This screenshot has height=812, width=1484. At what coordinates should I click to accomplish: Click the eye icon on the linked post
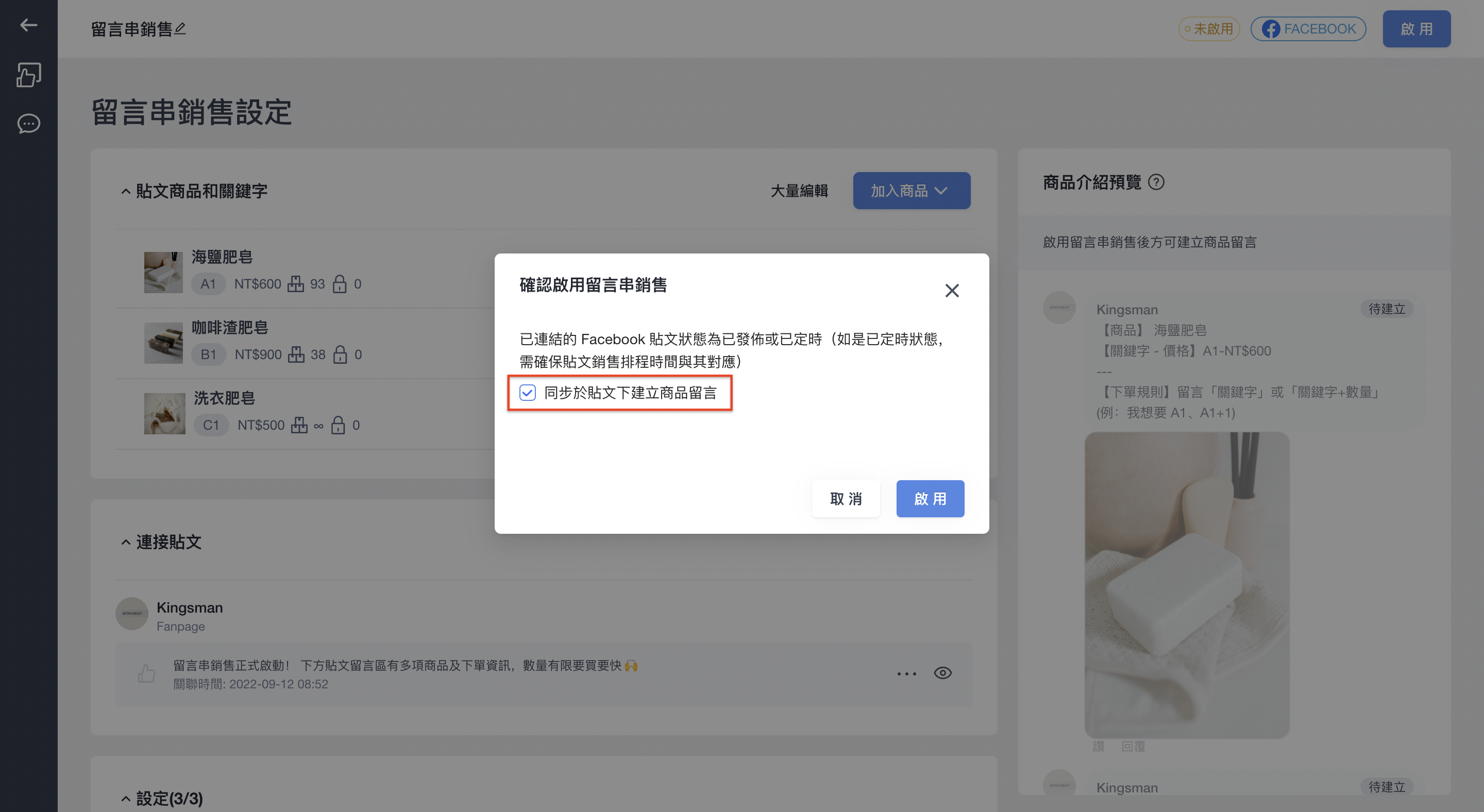[942, 673]
